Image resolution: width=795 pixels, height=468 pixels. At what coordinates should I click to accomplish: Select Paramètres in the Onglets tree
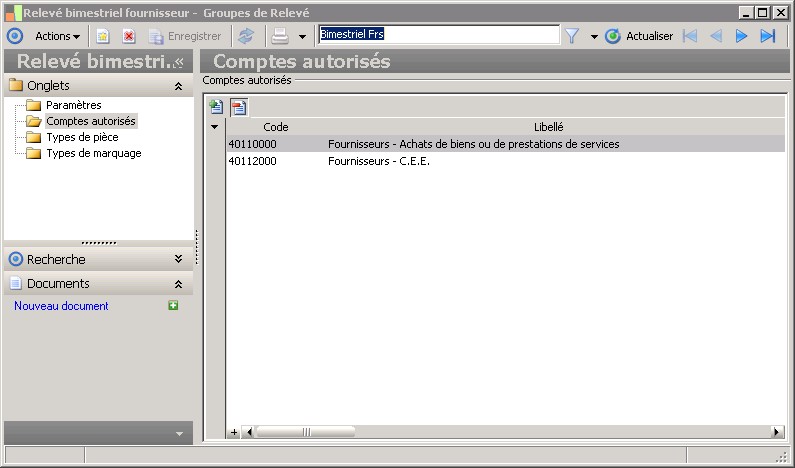click(74, 105)
